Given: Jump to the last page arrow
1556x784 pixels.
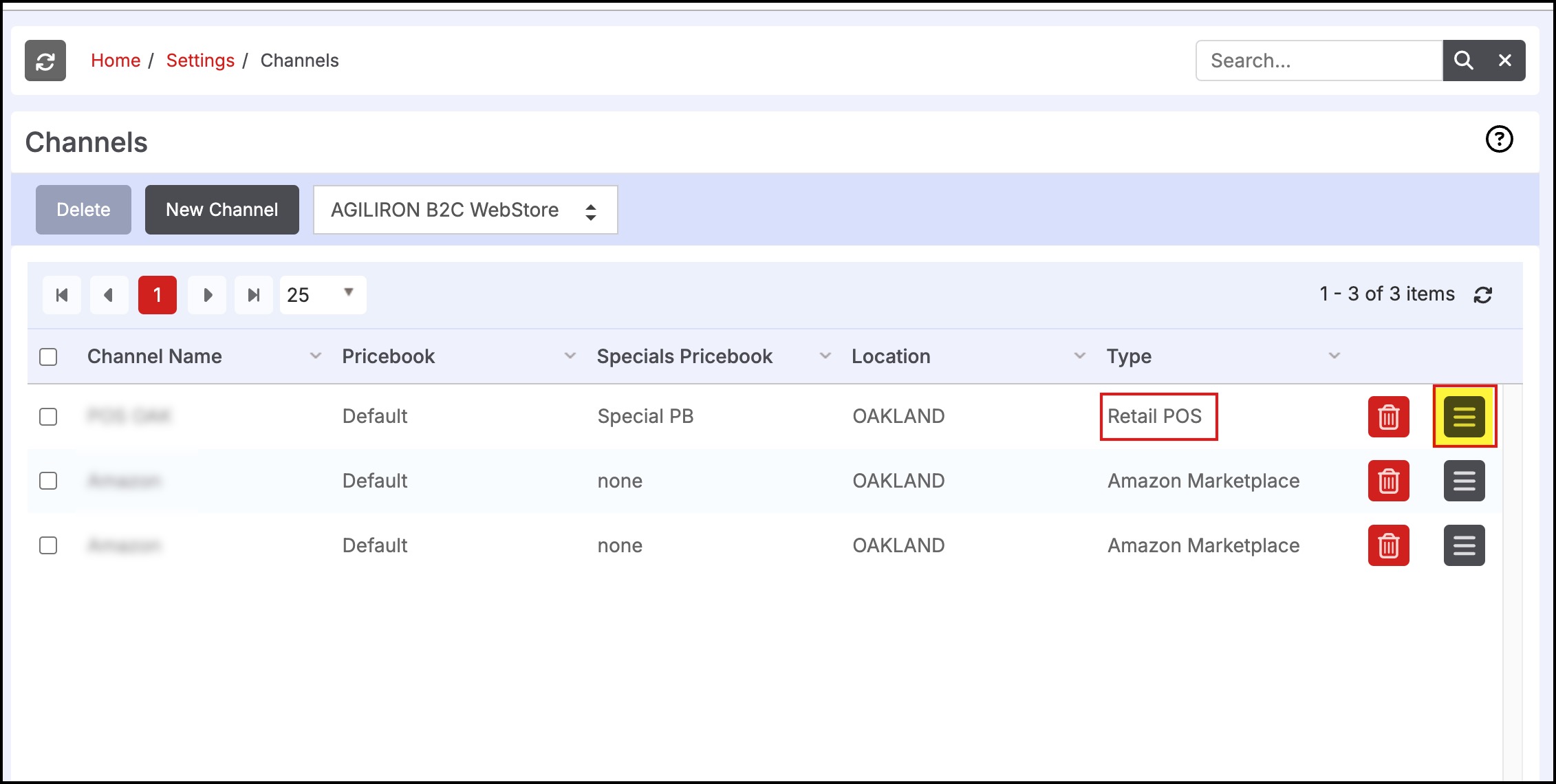Looking at the screenshot, I should point(254,295).
